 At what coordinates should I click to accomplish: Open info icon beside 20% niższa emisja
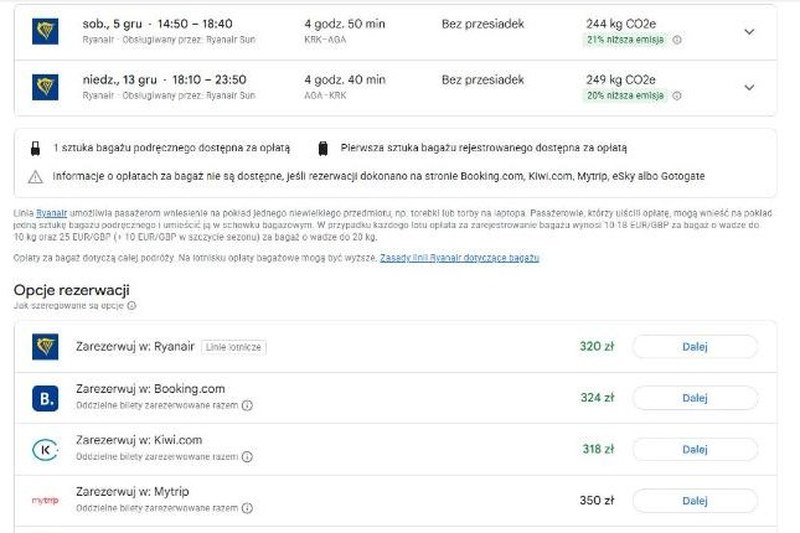[x=677, y=95]
